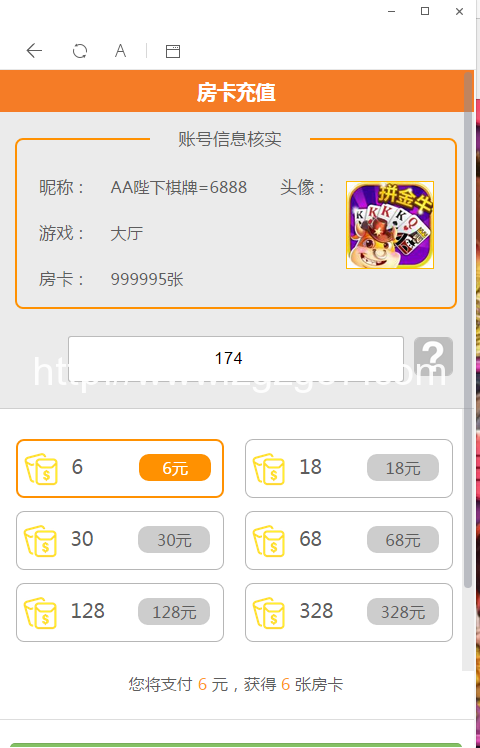Click the 18元 price button

click(x=403, y=468)
